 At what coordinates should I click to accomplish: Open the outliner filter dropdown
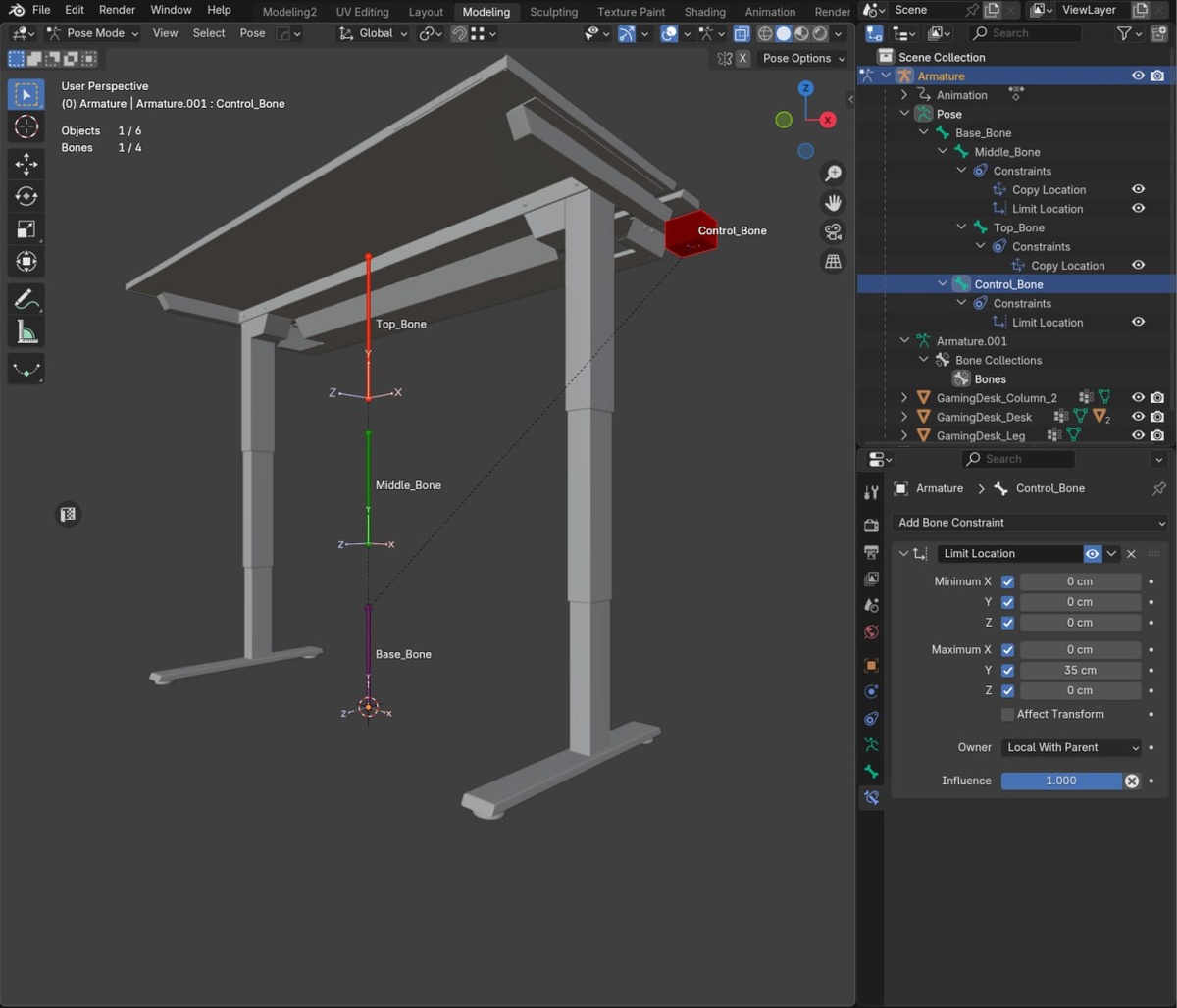point(1130,33)
